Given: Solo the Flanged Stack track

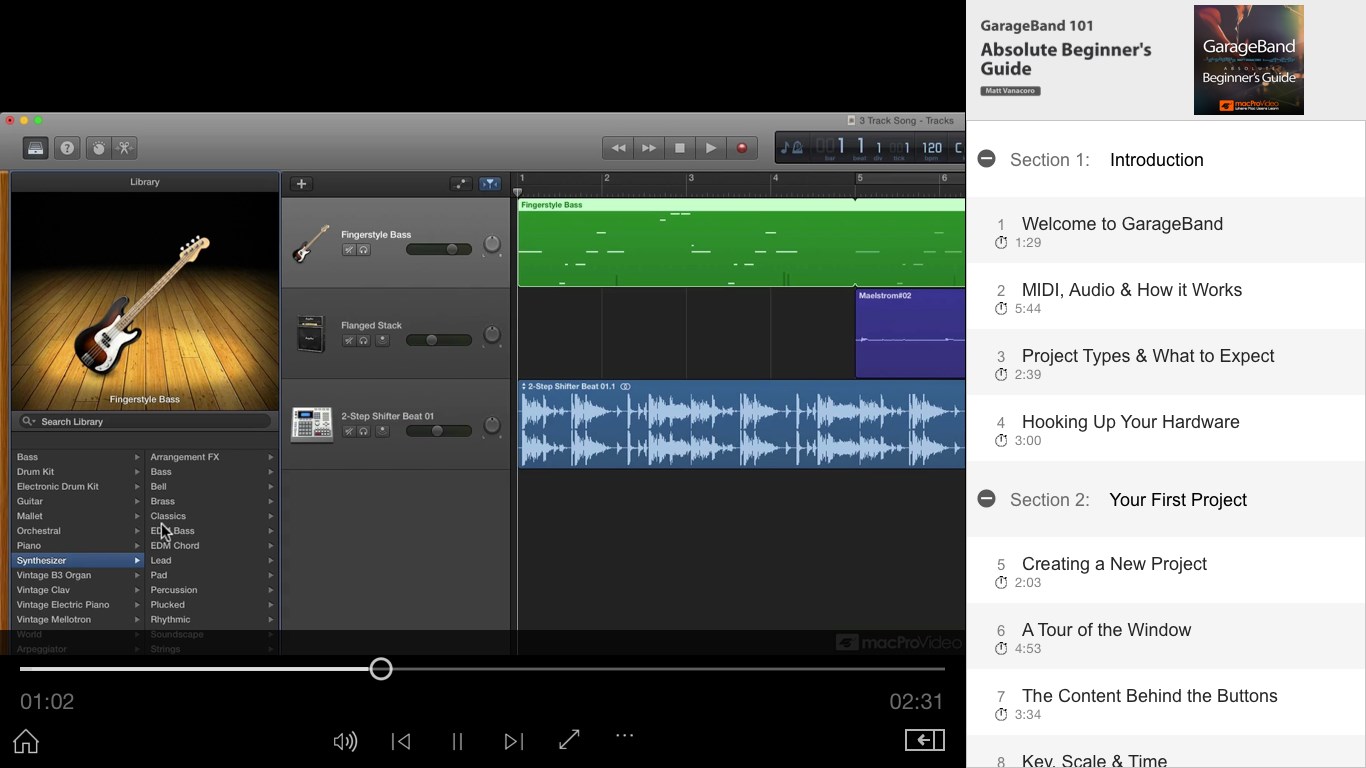Looking at the screenshot, I should click(364, 340).
